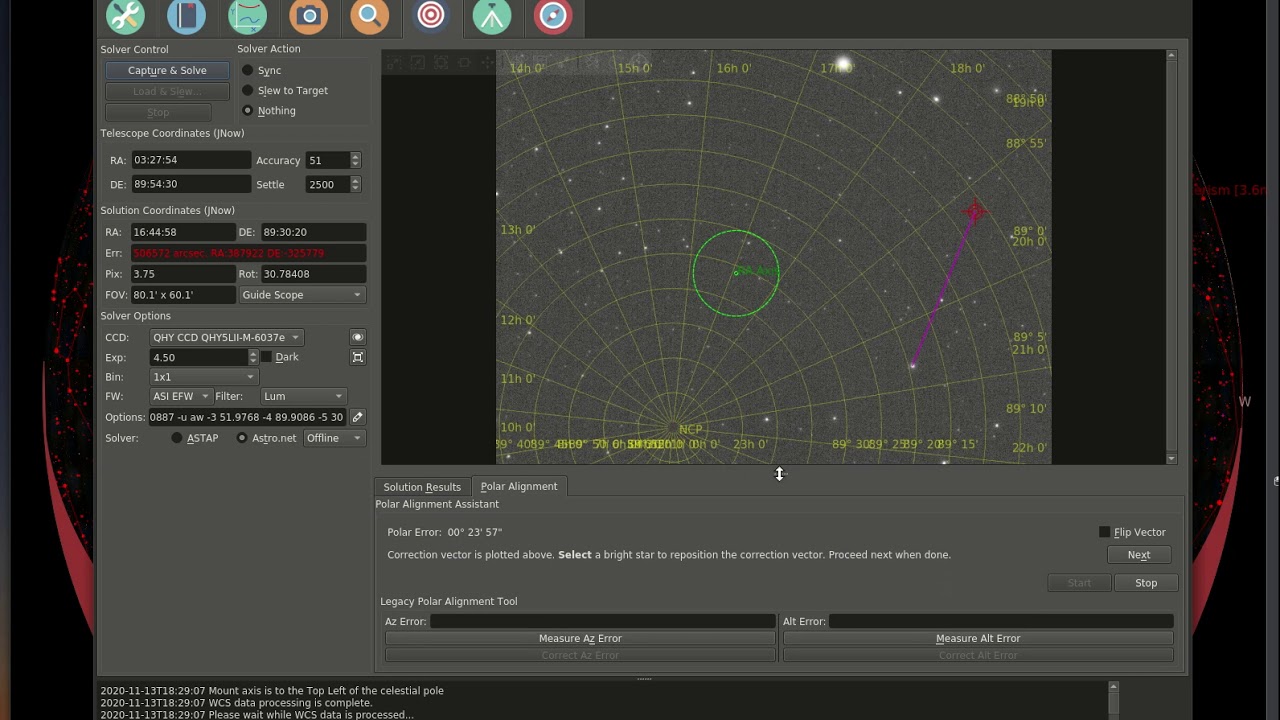Click the image view scrollbar down arrow
This screenshot has height=720, width=1280.
[1171, 458]
